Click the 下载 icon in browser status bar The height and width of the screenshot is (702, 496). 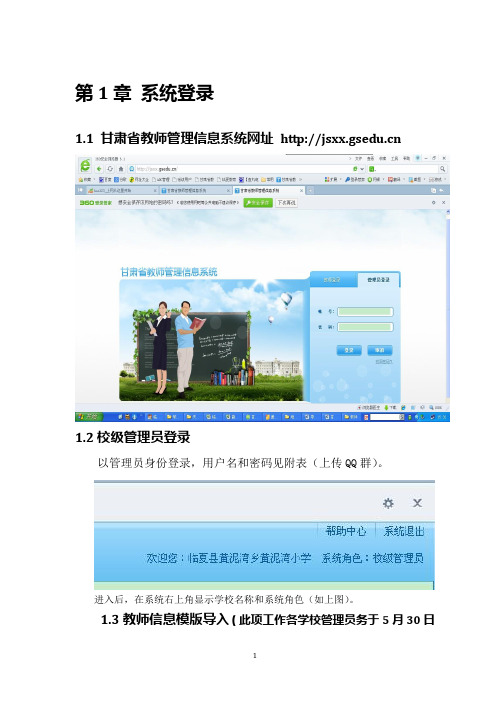(x=390, y=408)
